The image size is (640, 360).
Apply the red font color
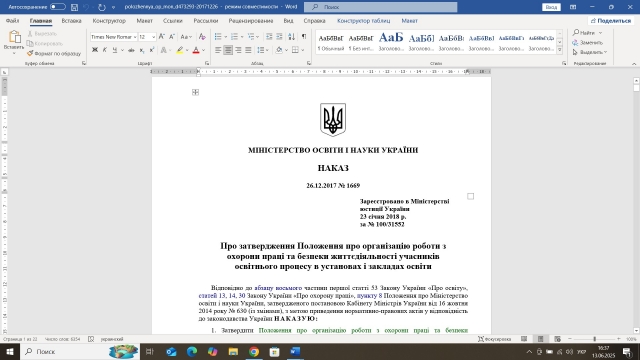coord(196,50)
